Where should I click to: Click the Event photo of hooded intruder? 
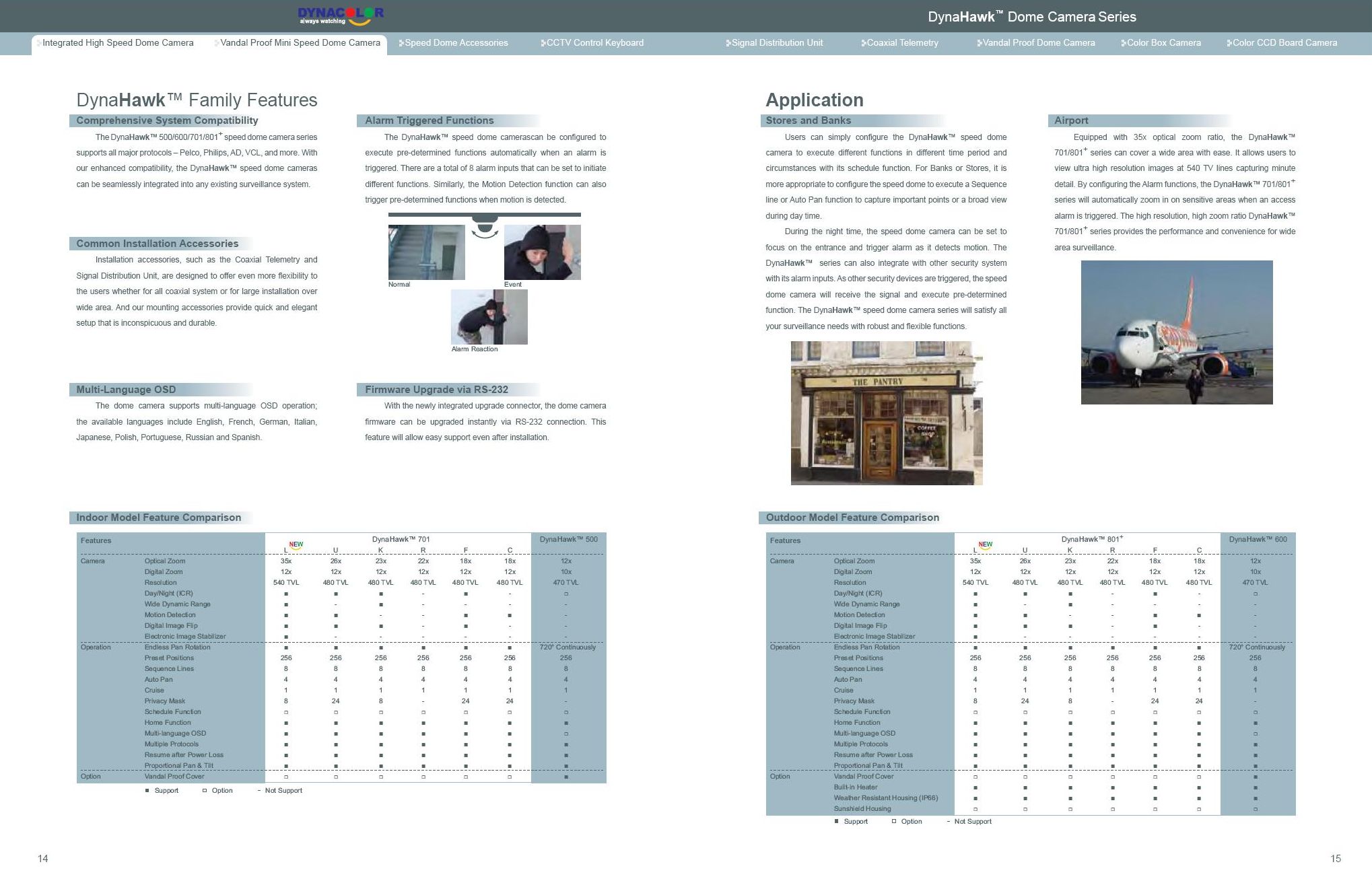(x=542, y=252)
